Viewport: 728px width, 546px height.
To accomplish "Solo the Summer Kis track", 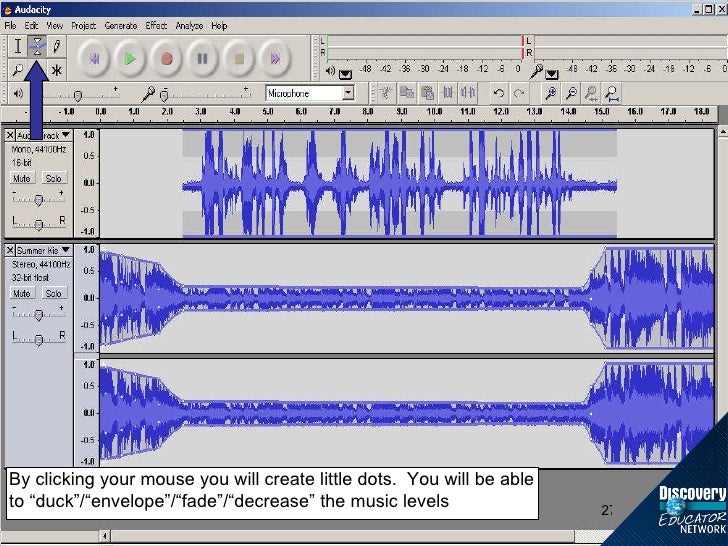I will (x=53, y=293).
